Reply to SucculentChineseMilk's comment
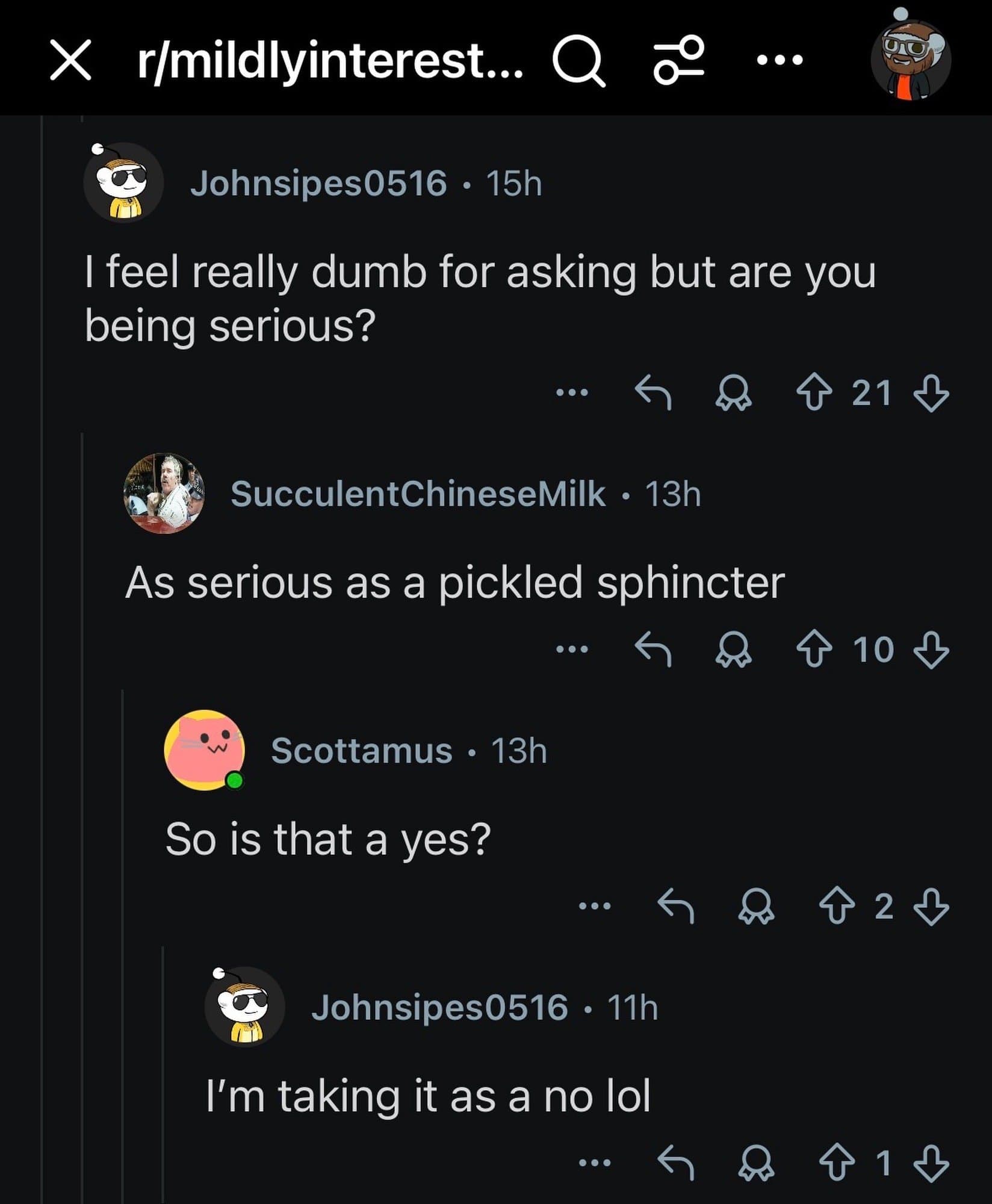 click(653, 650)
